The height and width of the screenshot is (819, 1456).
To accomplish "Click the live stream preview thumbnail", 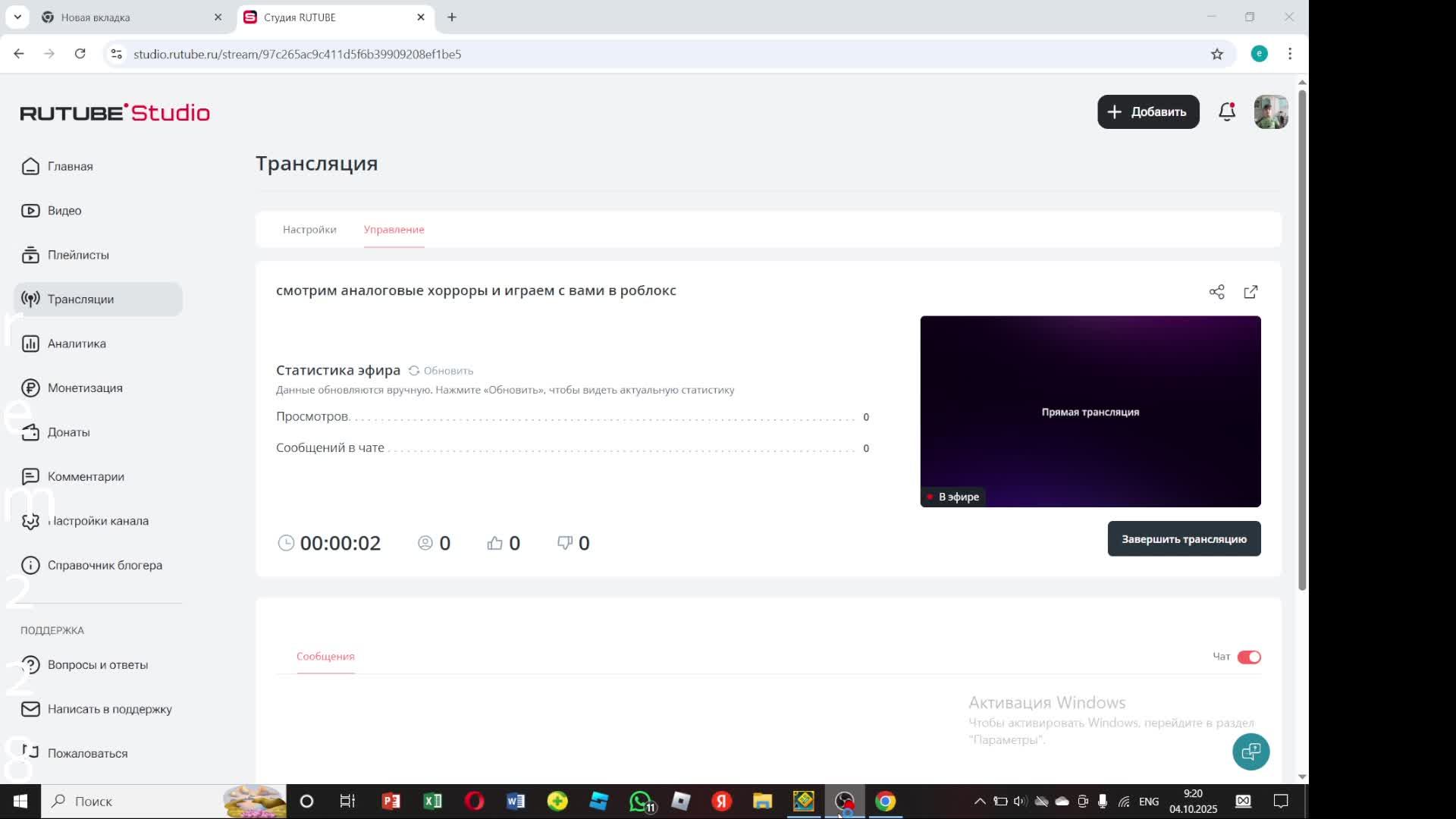I will tap(1090, 412).
